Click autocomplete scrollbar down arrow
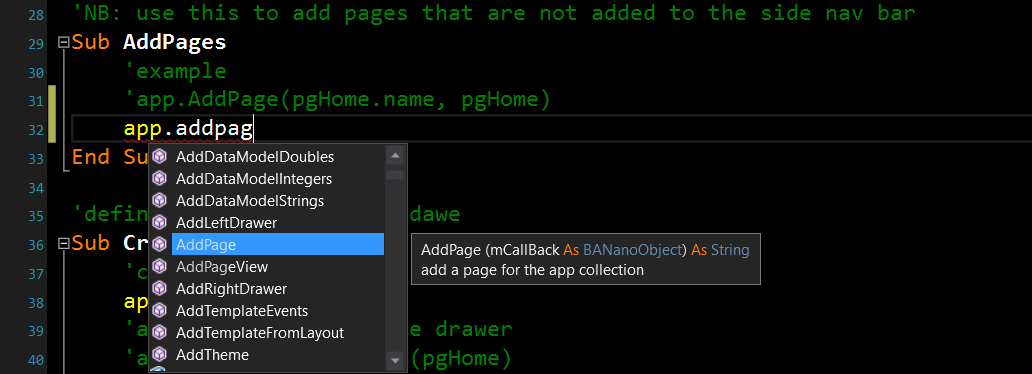The image size is (1032, 374). [395, 360]
